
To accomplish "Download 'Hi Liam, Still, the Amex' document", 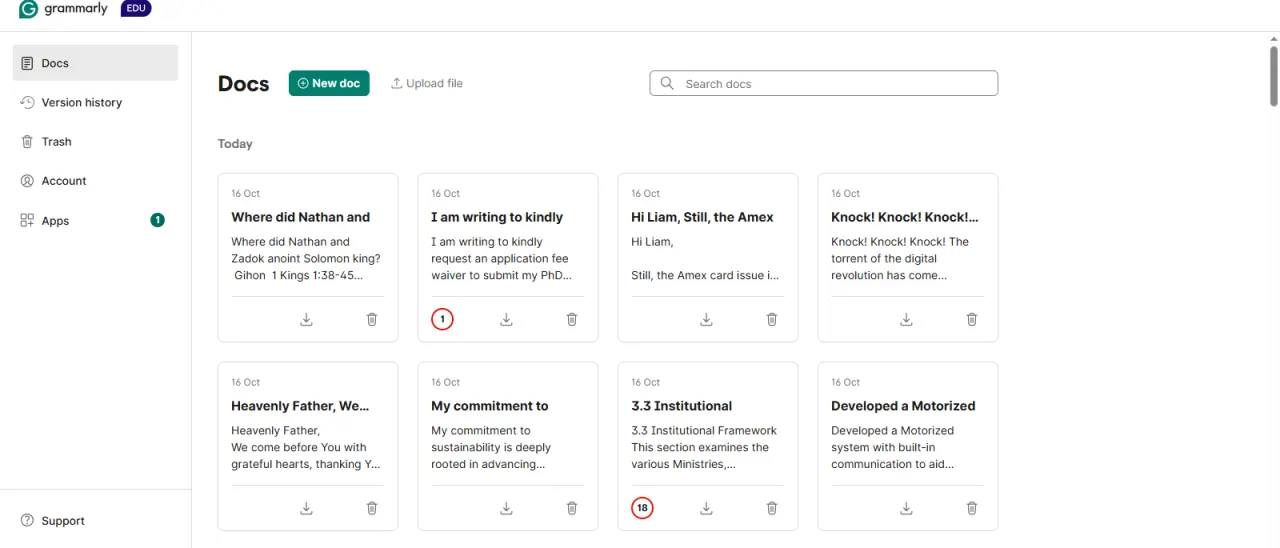I will 707,319.
